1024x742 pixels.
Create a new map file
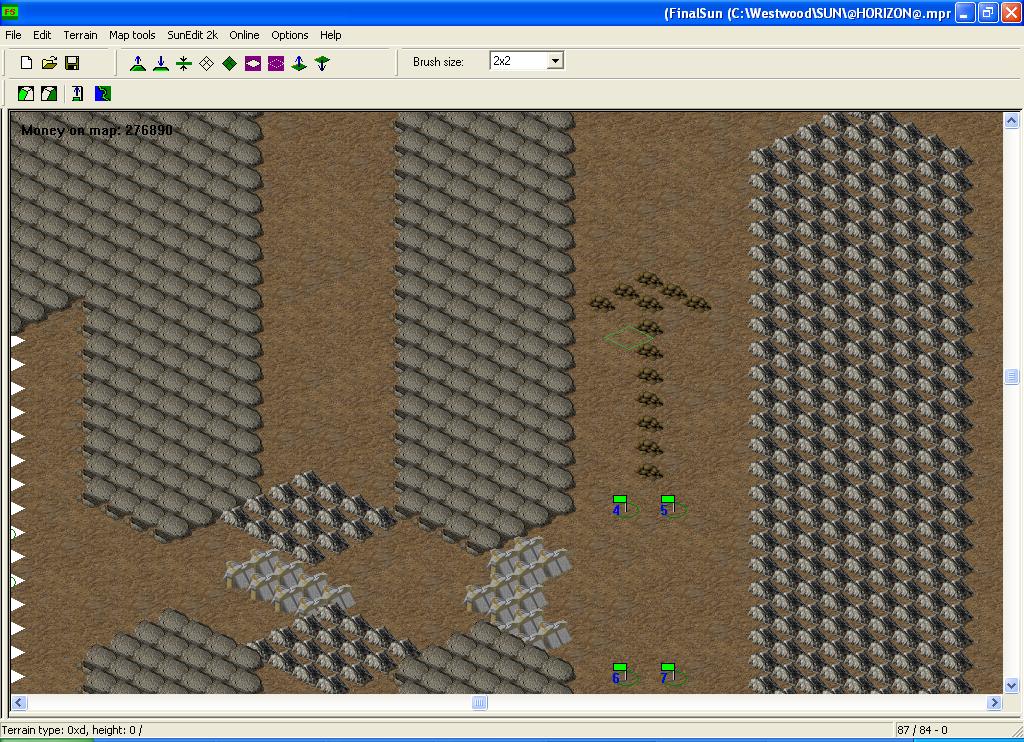click(26, 63)
